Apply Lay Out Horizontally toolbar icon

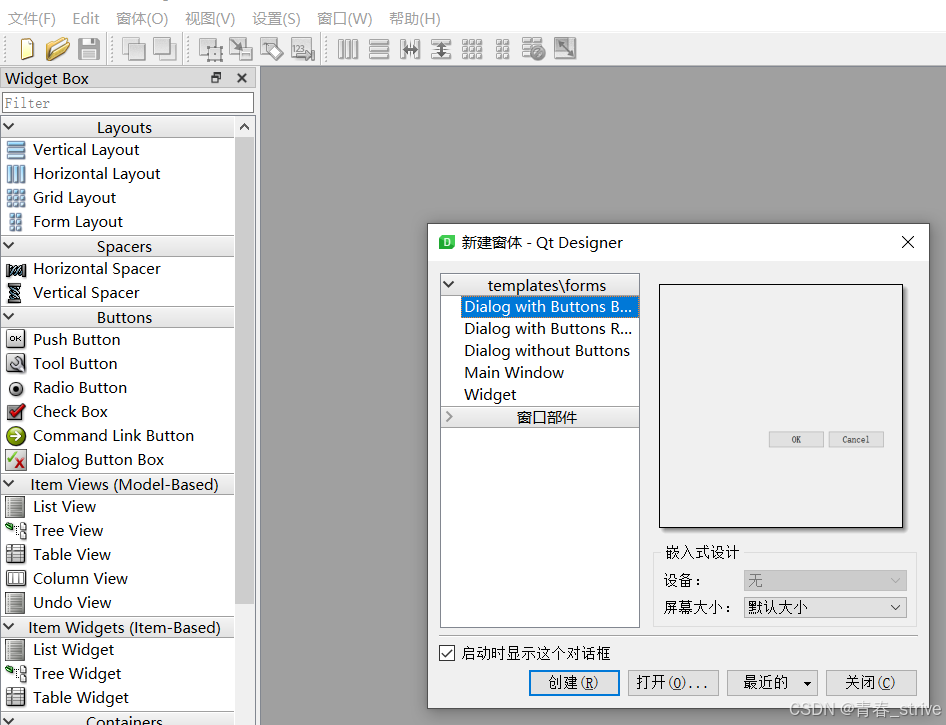coord(348,49)
